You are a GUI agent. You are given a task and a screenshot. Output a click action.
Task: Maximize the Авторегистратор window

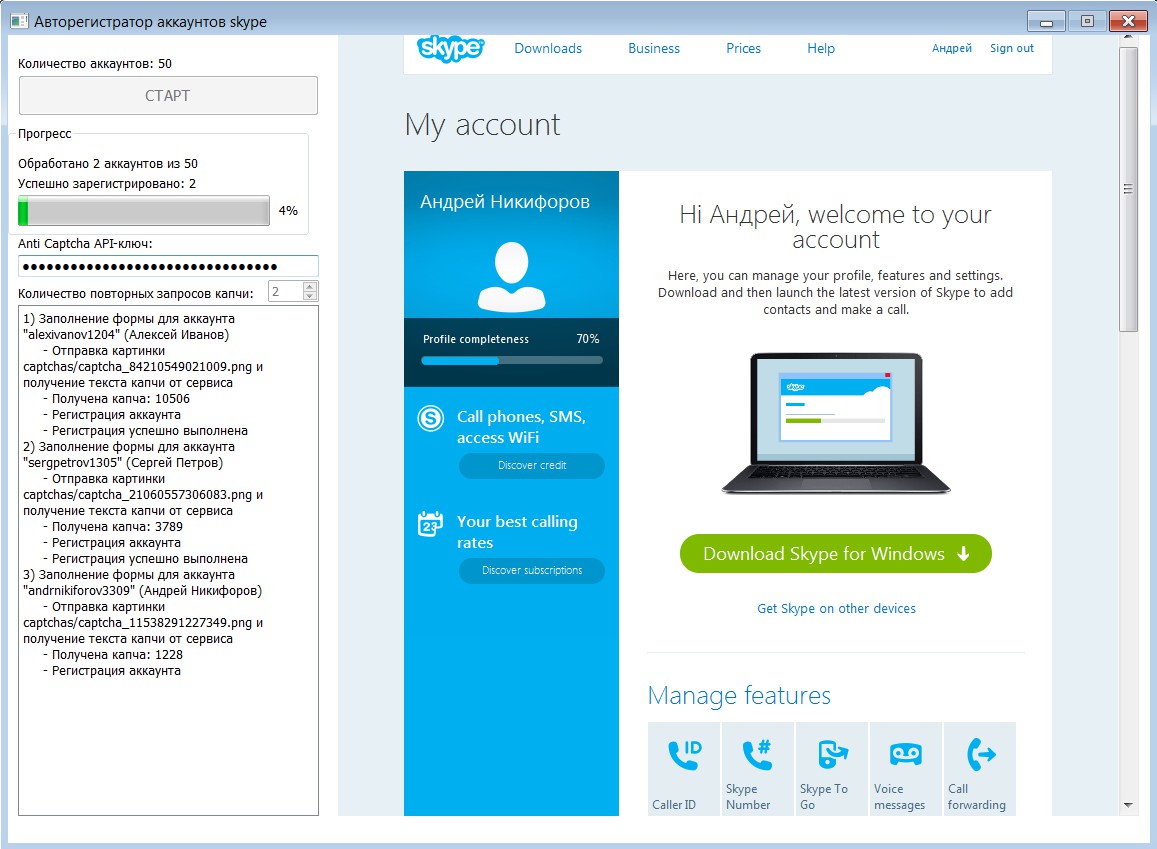pyautogui.click(x=1087, y=21)
